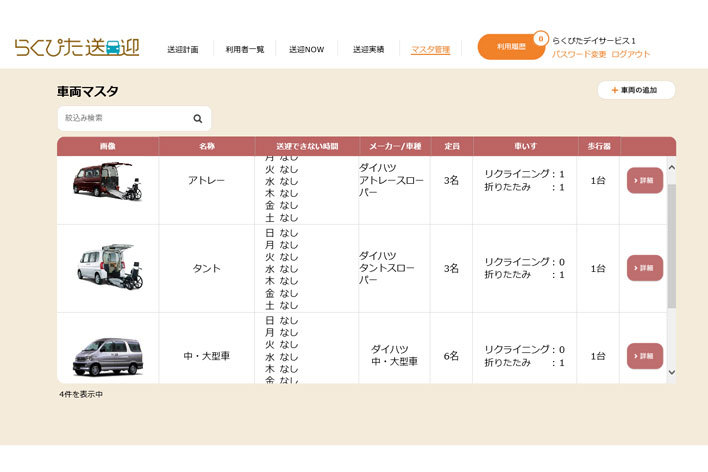Click the wheelchair counts in タント row
Viewport: 708px width, 472px height.
[x=524, y=268]
